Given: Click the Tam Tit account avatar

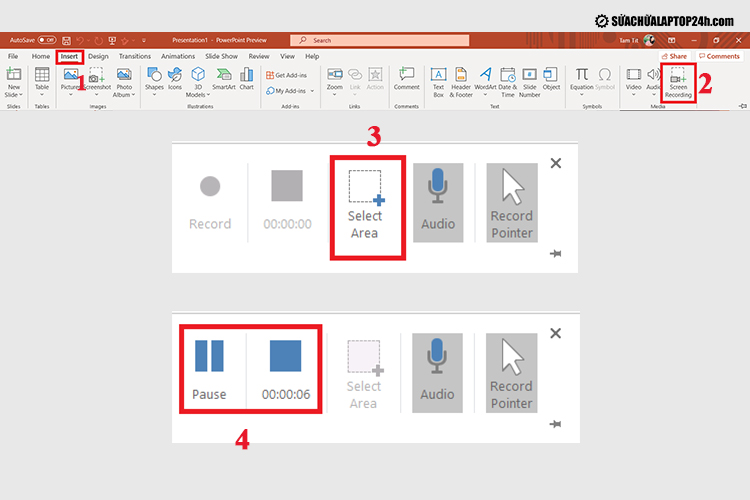Looking at the screenshot, I should pos(649,40).
